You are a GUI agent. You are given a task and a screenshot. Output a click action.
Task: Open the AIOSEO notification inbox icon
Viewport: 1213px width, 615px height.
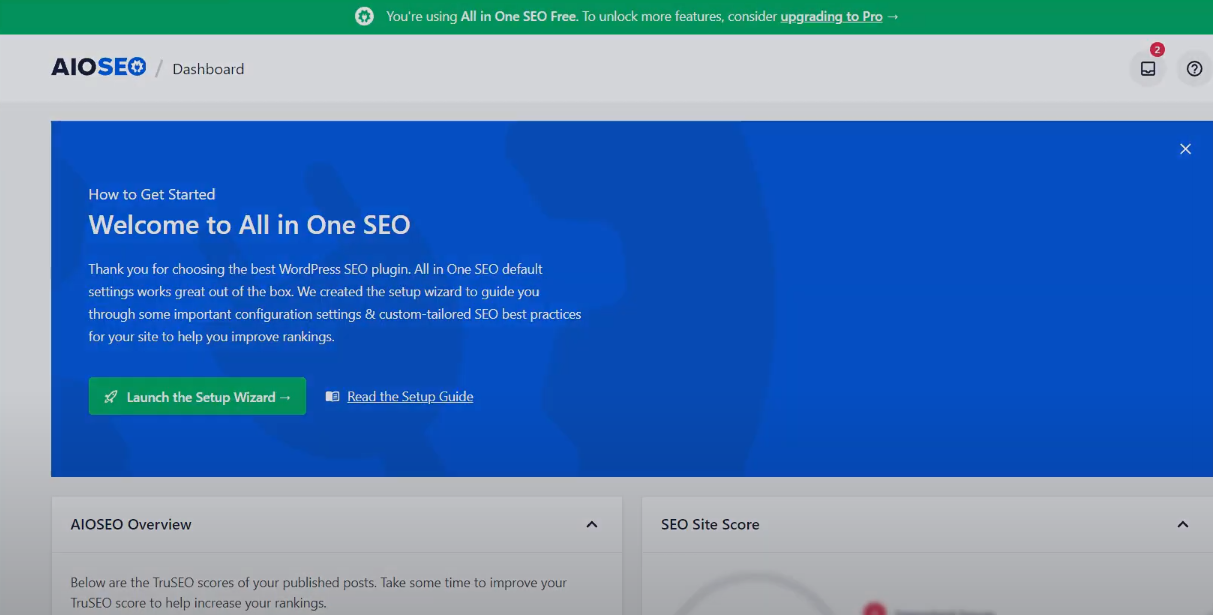point(1147,68)
